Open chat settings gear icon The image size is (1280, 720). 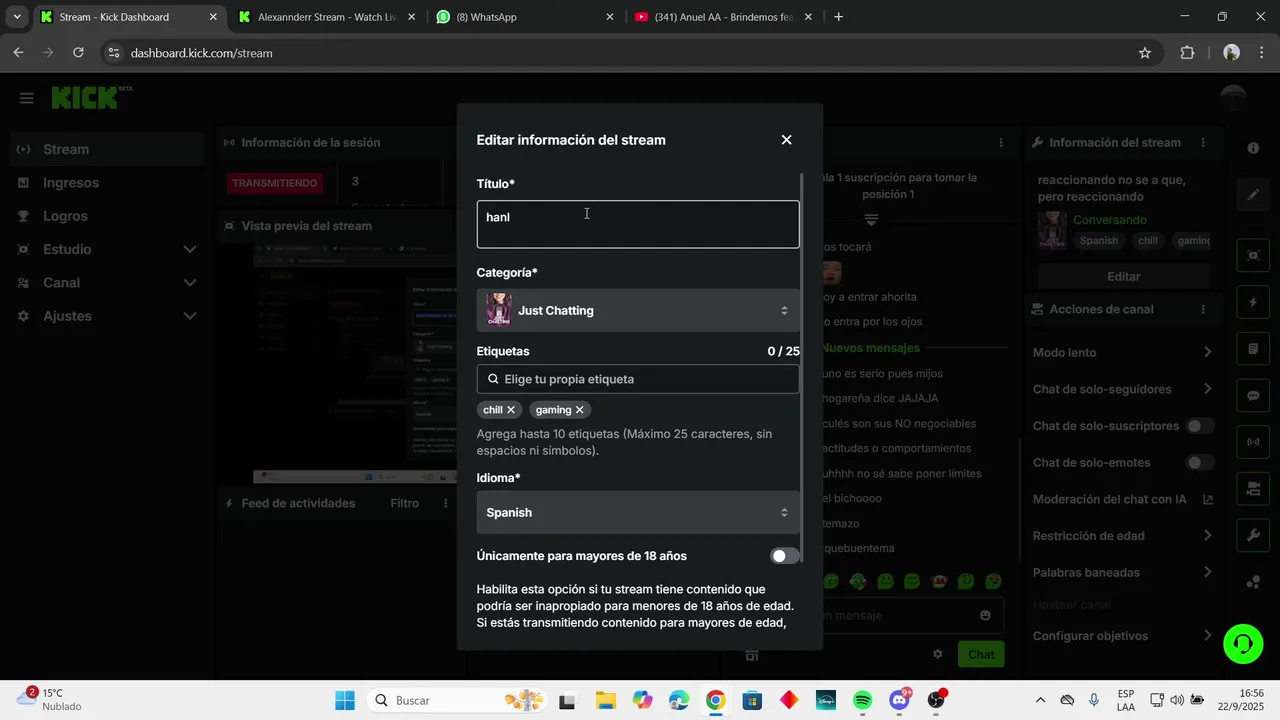point(938,654)
